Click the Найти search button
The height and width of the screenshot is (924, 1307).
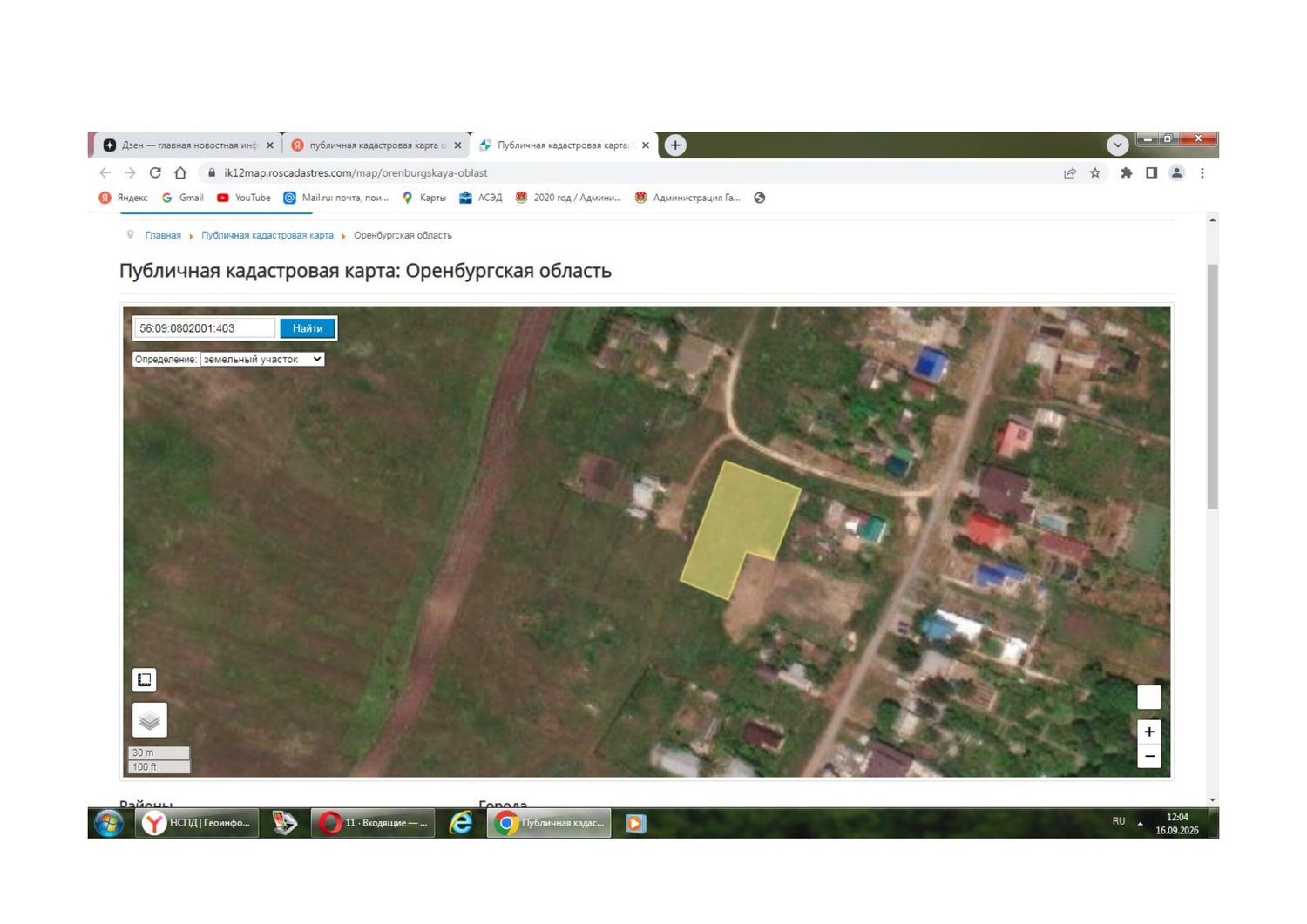(x=308, y=328)
